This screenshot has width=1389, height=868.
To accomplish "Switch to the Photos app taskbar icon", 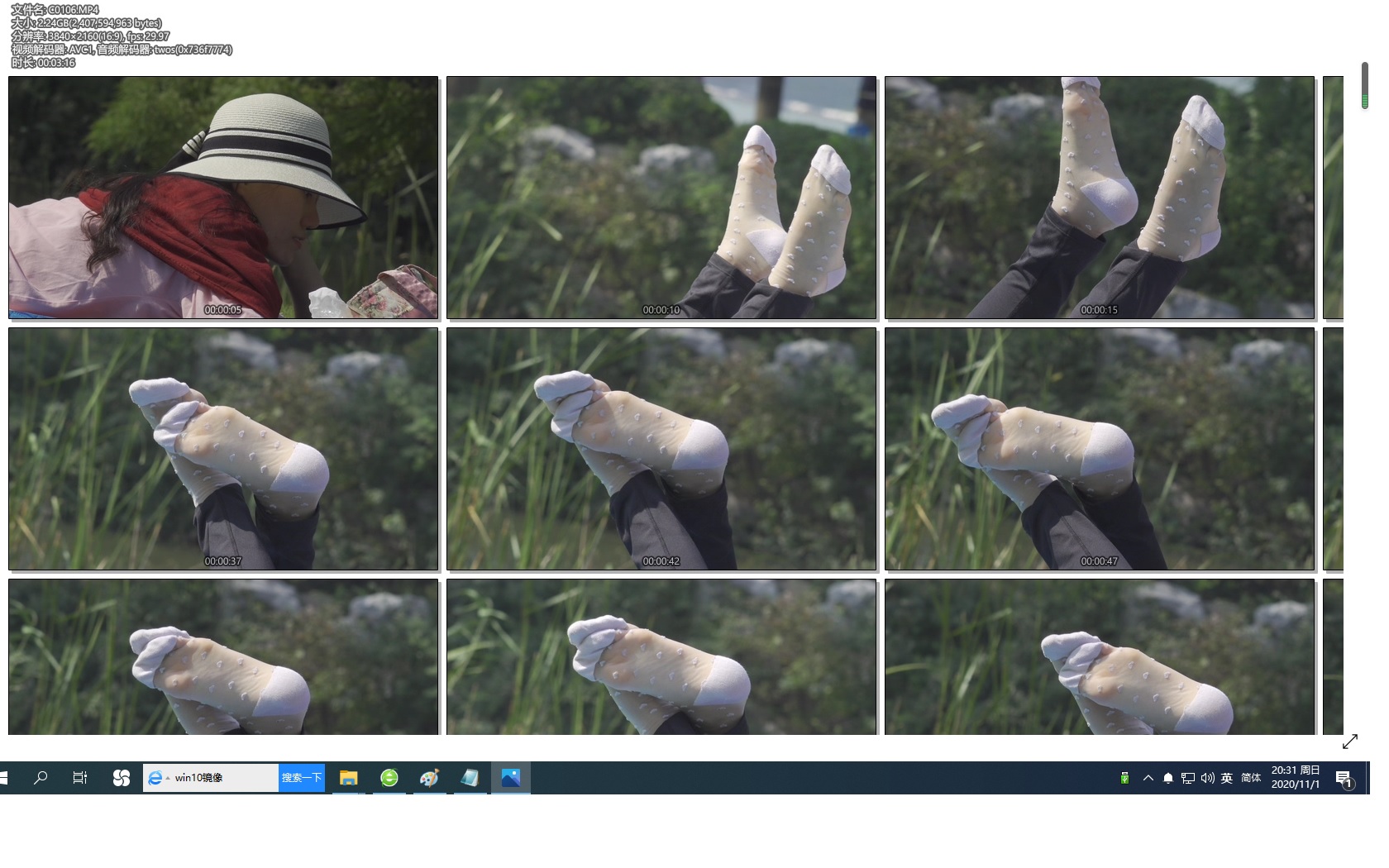I will 510,778.
